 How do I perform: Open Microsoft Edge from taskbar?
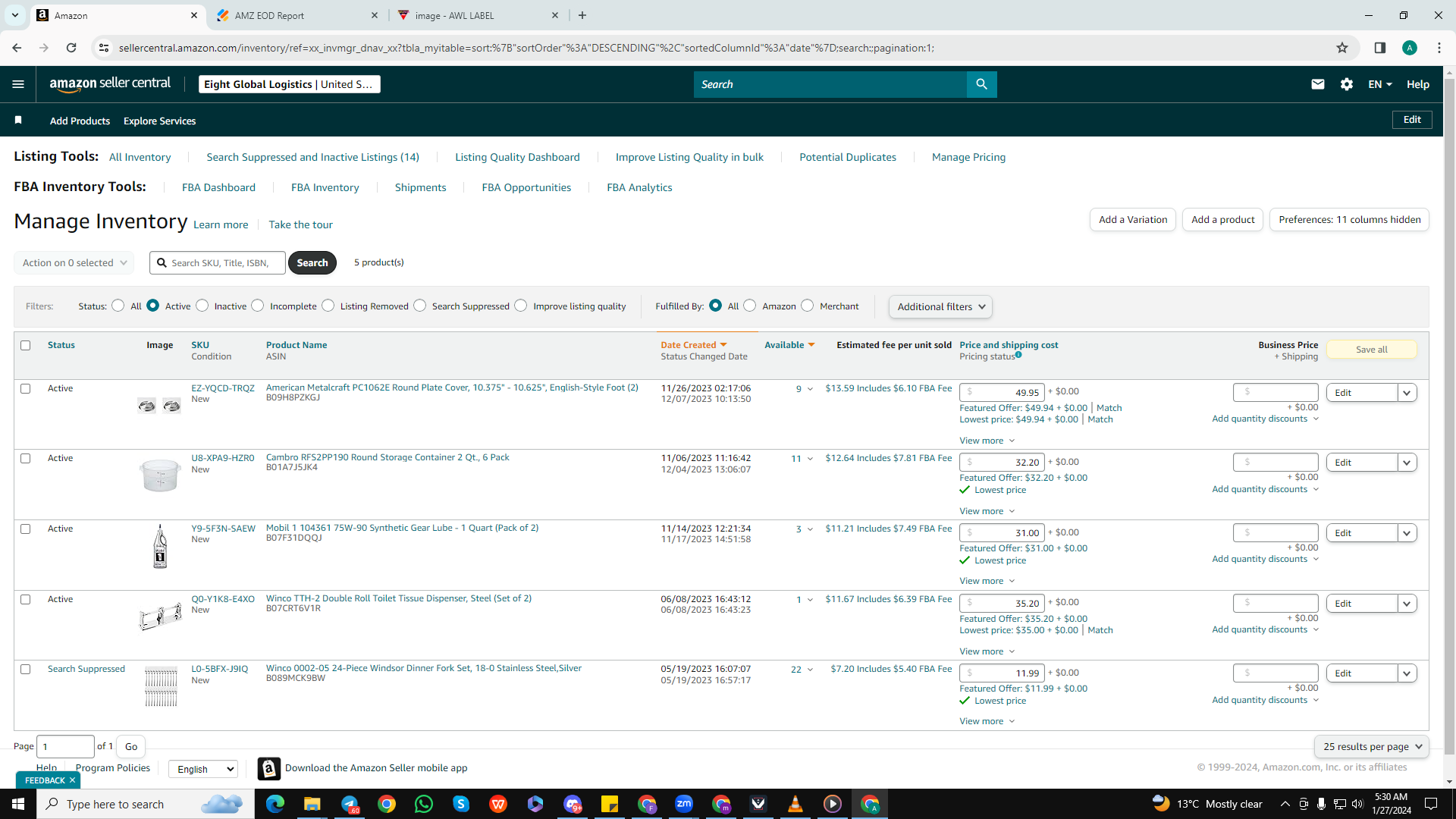pos(275,804)
